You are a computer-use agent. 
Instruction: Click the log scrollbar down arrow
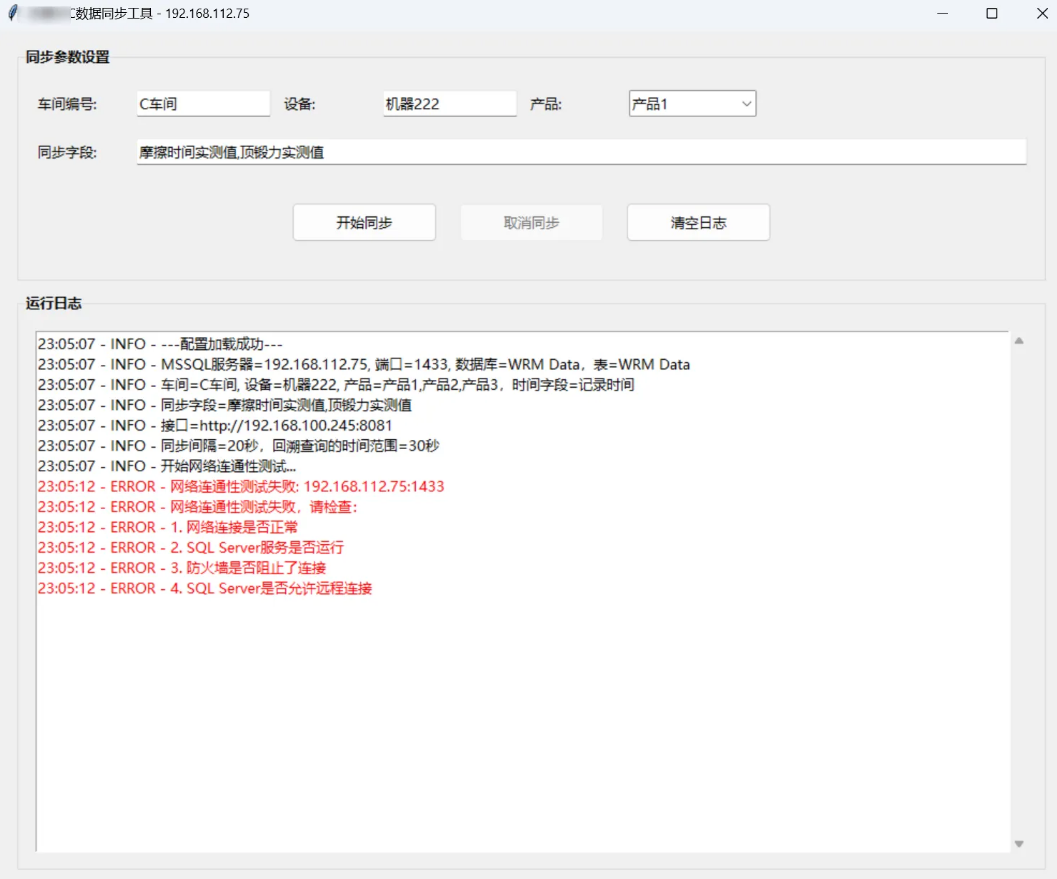tap(1019, 844)
